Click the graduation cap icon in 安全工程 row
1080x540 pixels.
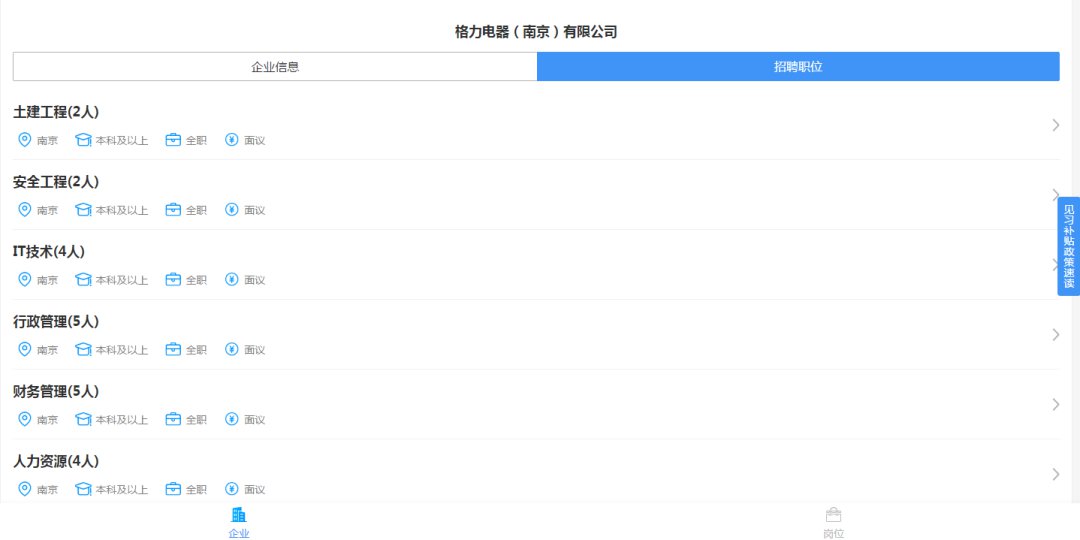tap(83, 209)
